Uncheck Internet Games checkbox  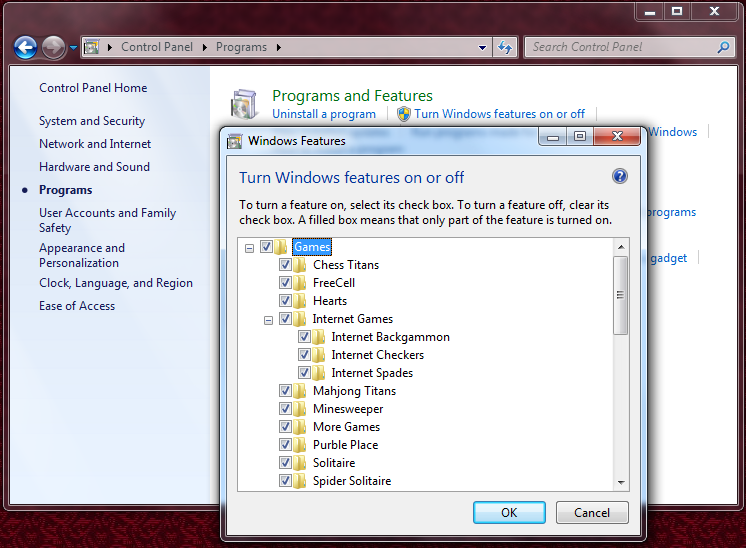285,318
